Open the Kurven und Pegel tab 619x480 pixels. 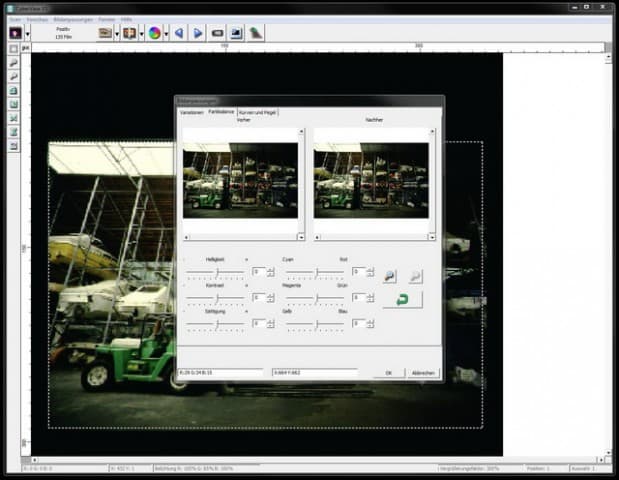[x=257, y=112]
